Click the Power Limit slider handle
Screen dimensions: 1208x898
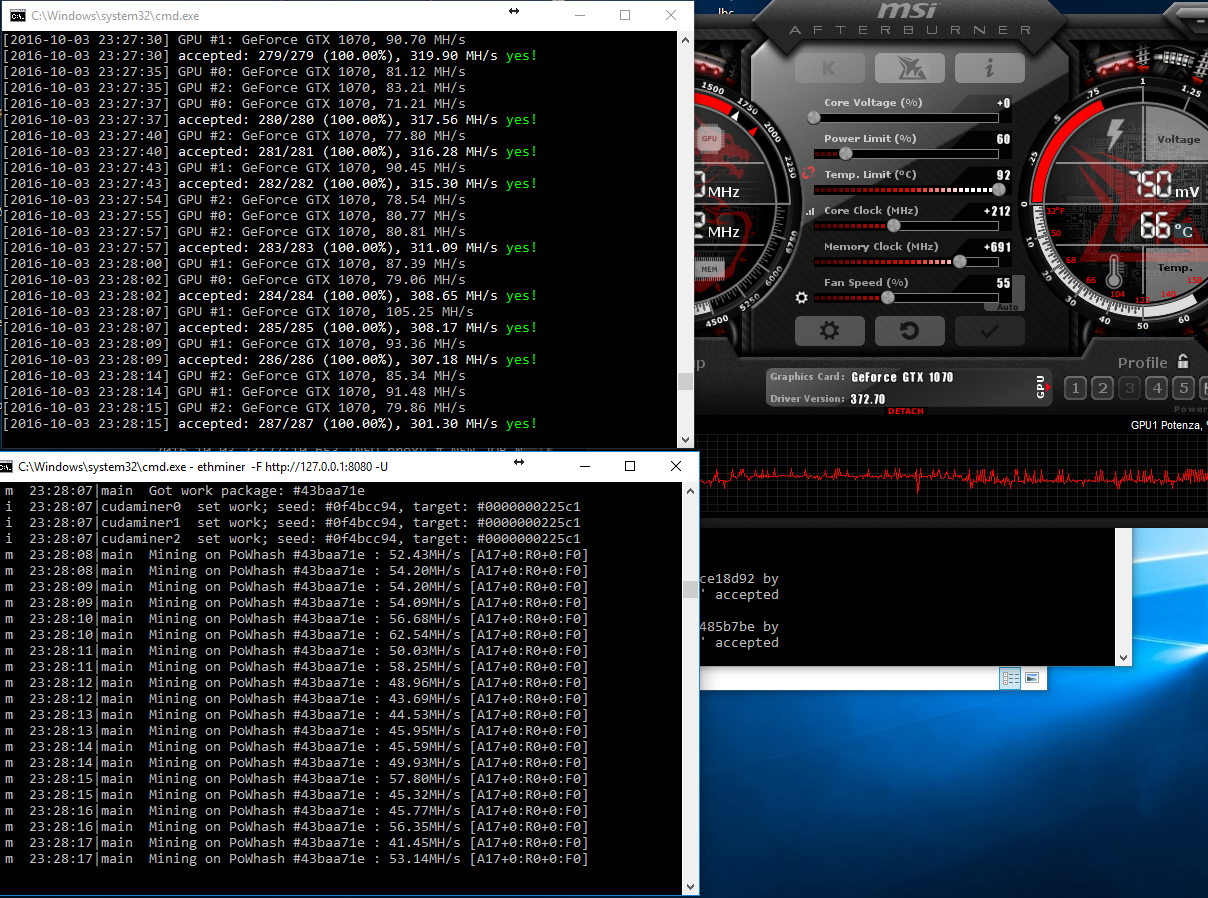pyautogui.click(x=846, y=153)
